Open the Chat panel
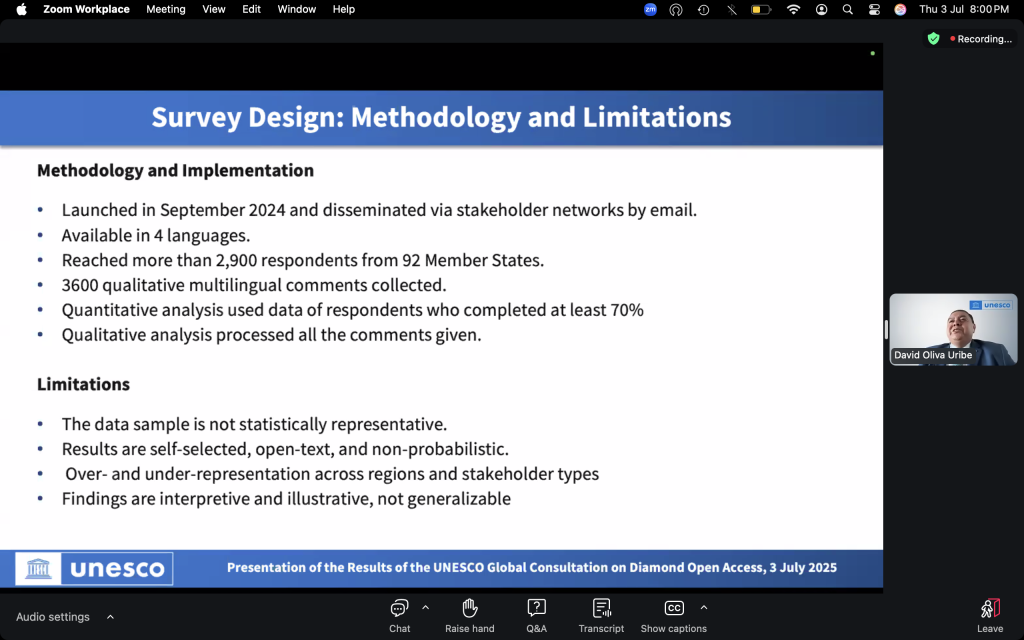Viewport: 1024px width, 640px height. click(399, 615)
